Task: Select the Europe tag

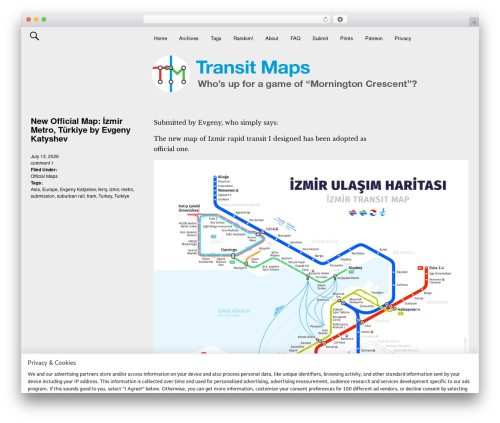Action: coord(50,189)
